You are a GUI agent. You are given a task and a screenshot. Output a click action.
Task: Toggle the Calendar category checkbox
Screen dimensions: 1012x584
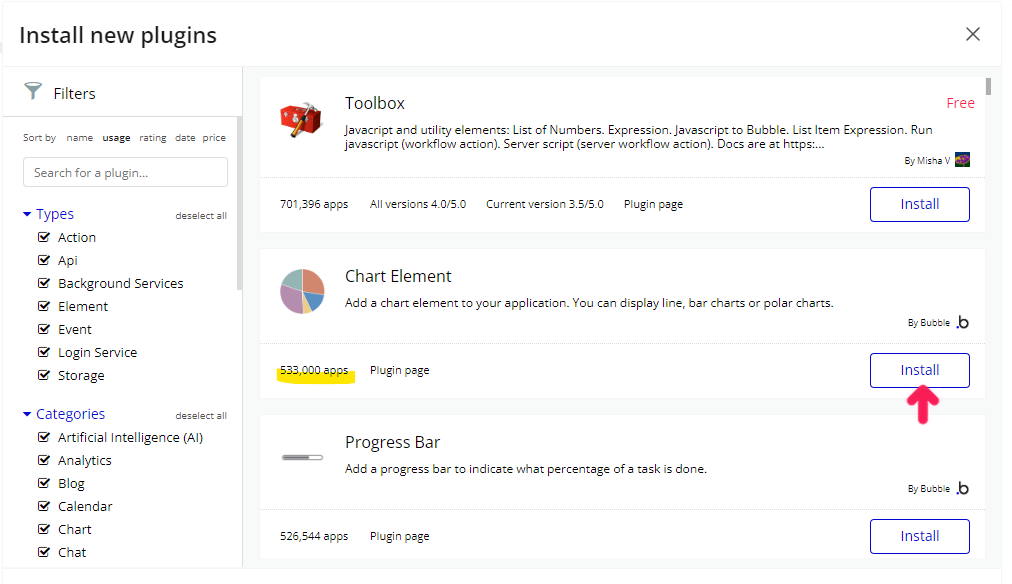(44, 506)
